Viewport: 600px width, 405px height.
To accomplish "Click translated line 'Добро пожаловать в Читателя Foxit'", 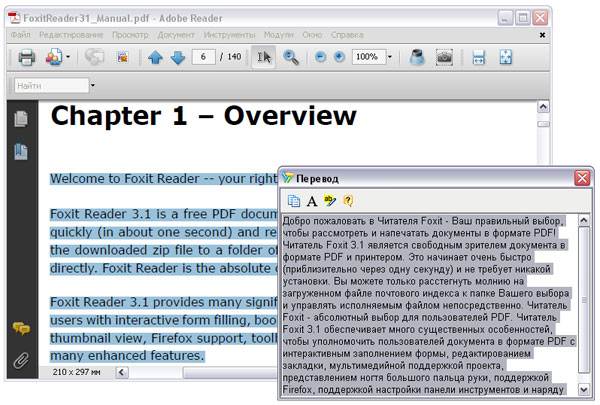I will click(x=423, y=221).
